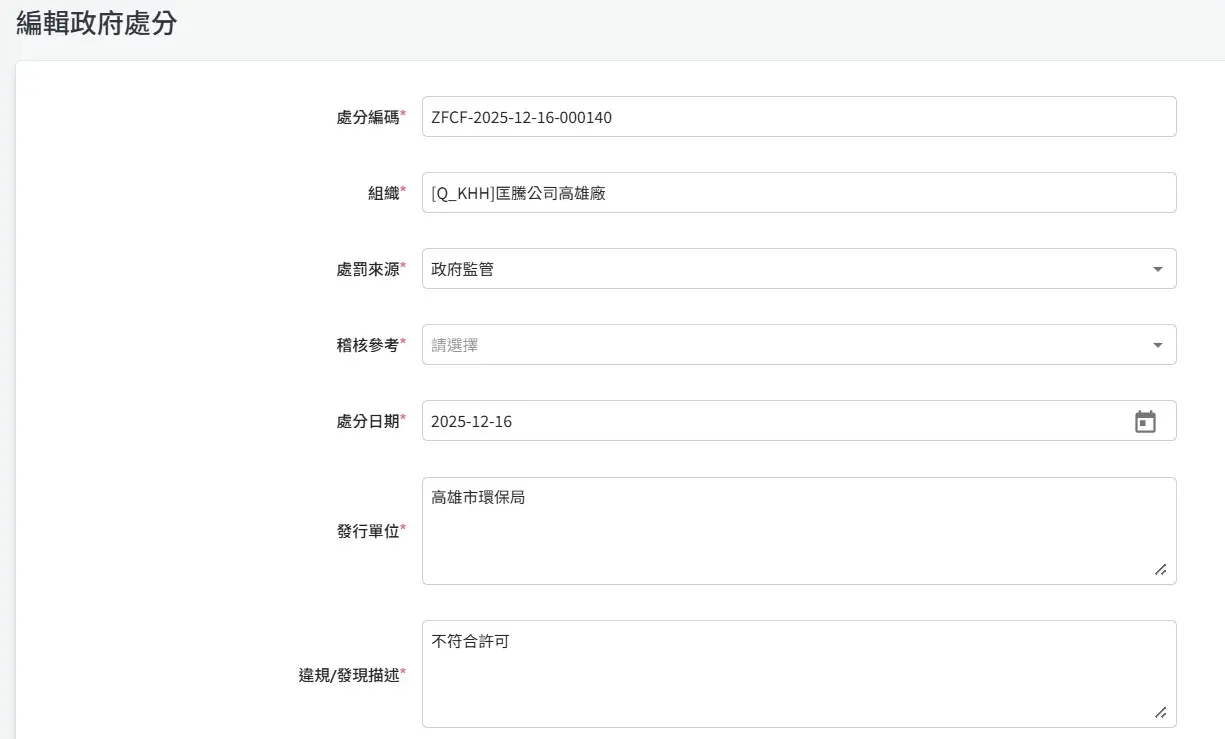1225x739 pixels.
Task: Click the 組織 field label
Action: coord(383,193)
